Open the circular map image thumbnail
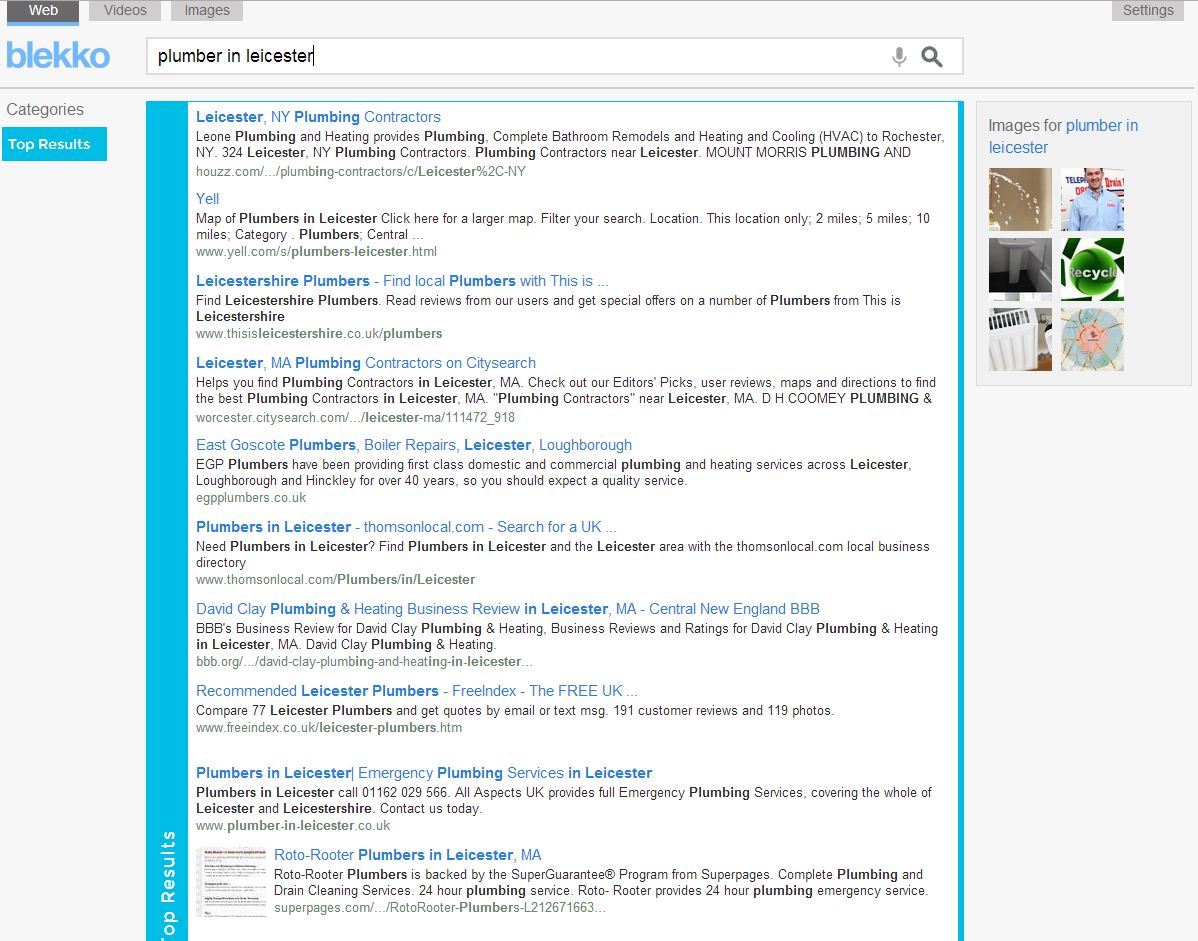The height and width of the screenshot is (941, 1198). tap(1092, 340)
